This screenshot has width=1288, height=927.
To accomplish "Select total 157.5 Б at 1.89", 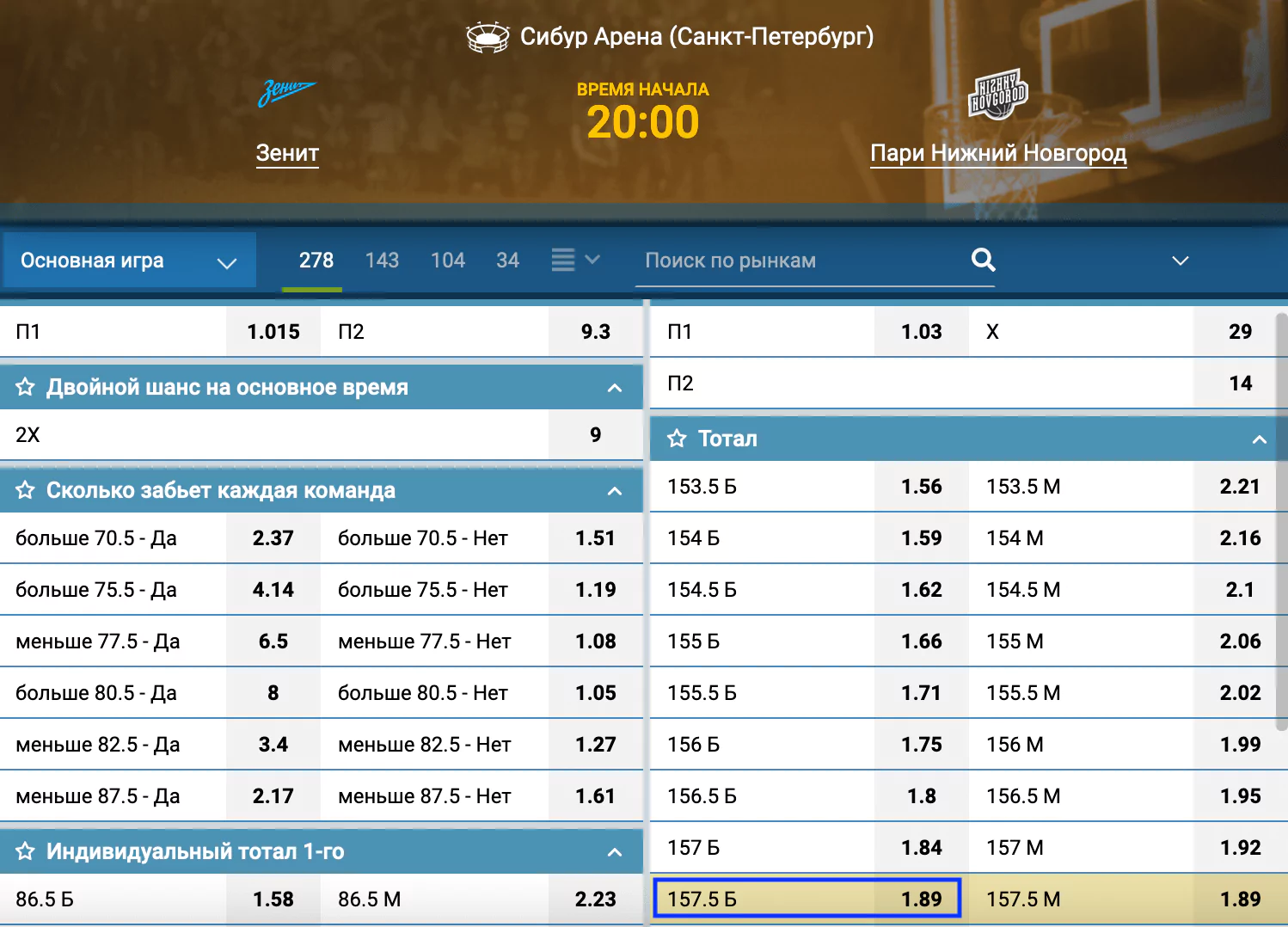I will [x=807, y=899].
